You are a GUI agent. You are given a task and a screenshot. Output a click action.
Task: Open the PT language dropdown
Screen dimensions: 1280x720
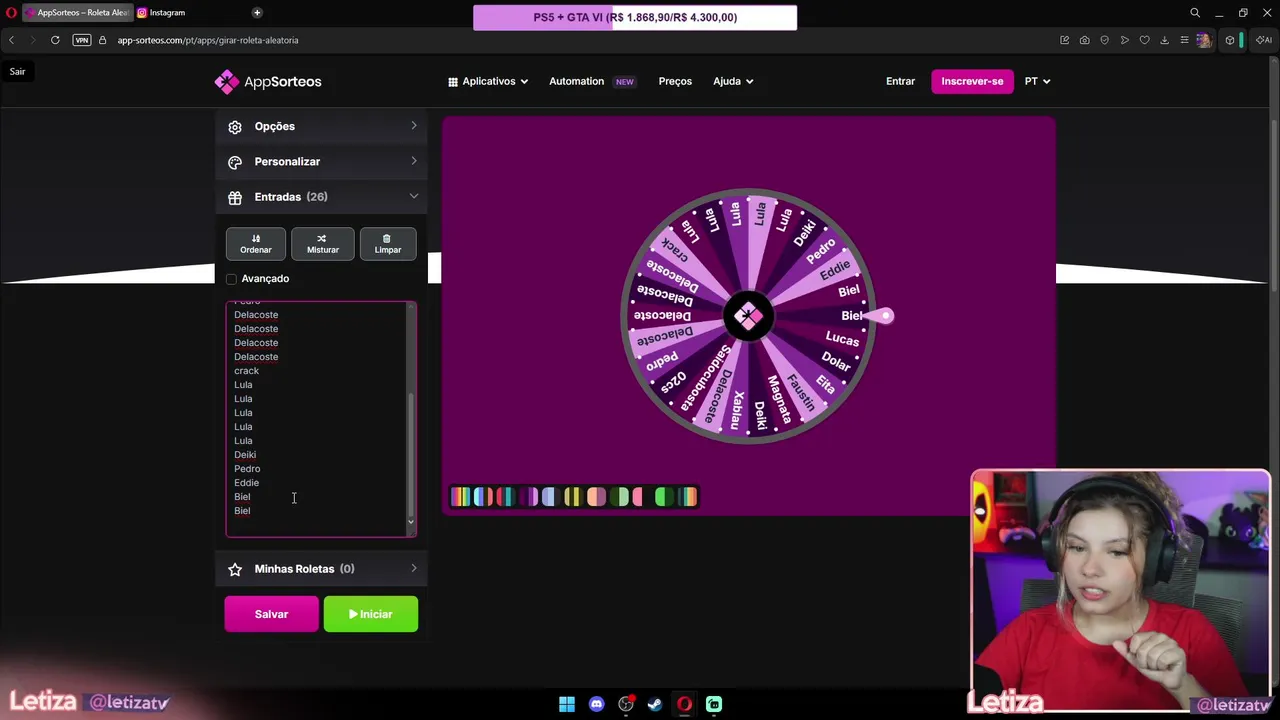pyautogui.click(x=1037, y=82)
